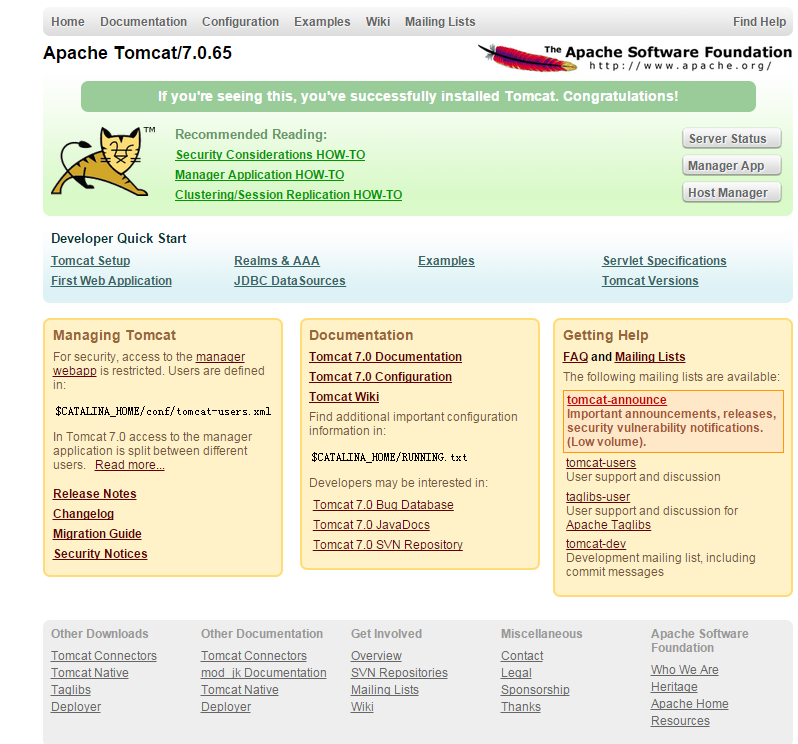Viewport: 798px width, 744px height.
Task: Open Mailing Lists in the top navigation bar
Action: click(x=440, y=22)
